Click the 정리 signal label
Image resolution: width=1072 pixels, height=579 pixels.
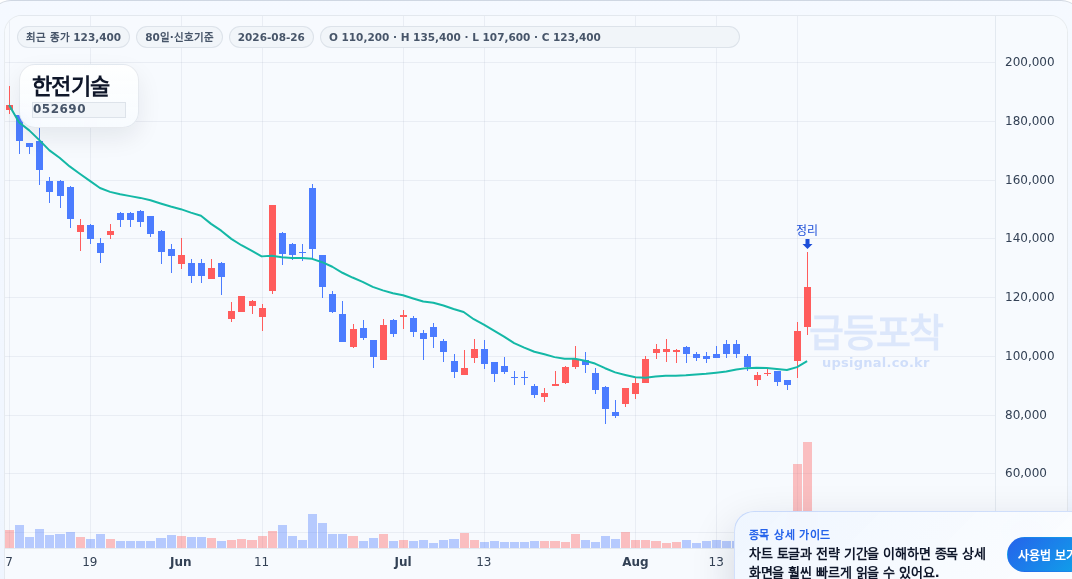807,230
